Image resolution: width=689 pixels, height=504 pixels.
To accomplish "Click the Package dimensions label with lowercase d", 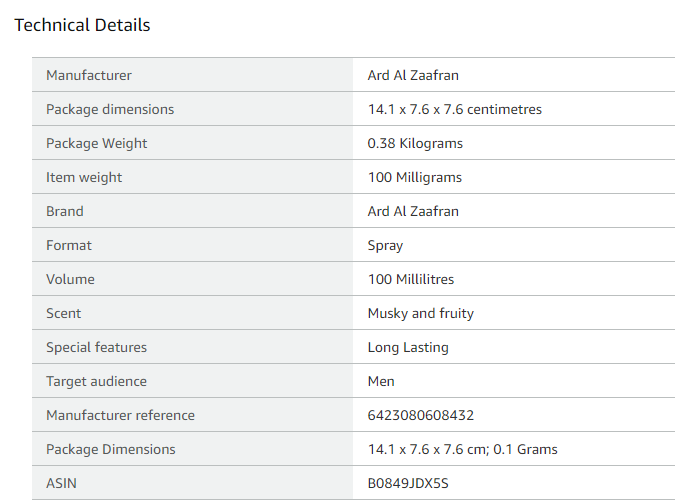I will (110, 109).
